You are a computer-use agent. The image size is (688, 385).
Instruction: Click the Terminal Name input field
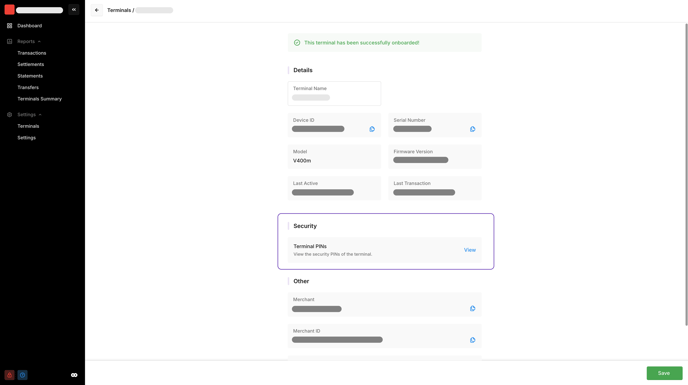(x=334, y=94)
